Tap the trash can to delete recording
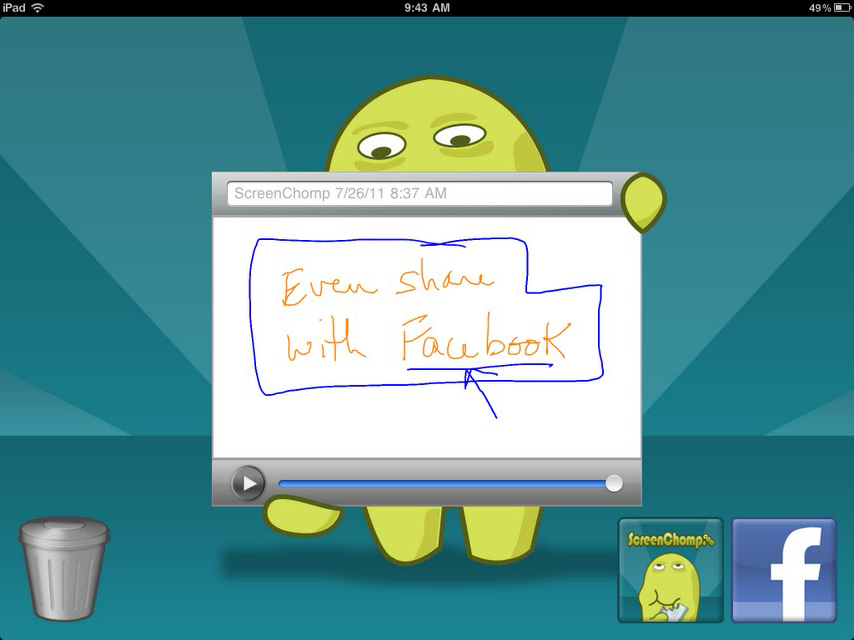The height and width of the screenshot is (640, 854). pyautogui.click(x=64, y=569)
